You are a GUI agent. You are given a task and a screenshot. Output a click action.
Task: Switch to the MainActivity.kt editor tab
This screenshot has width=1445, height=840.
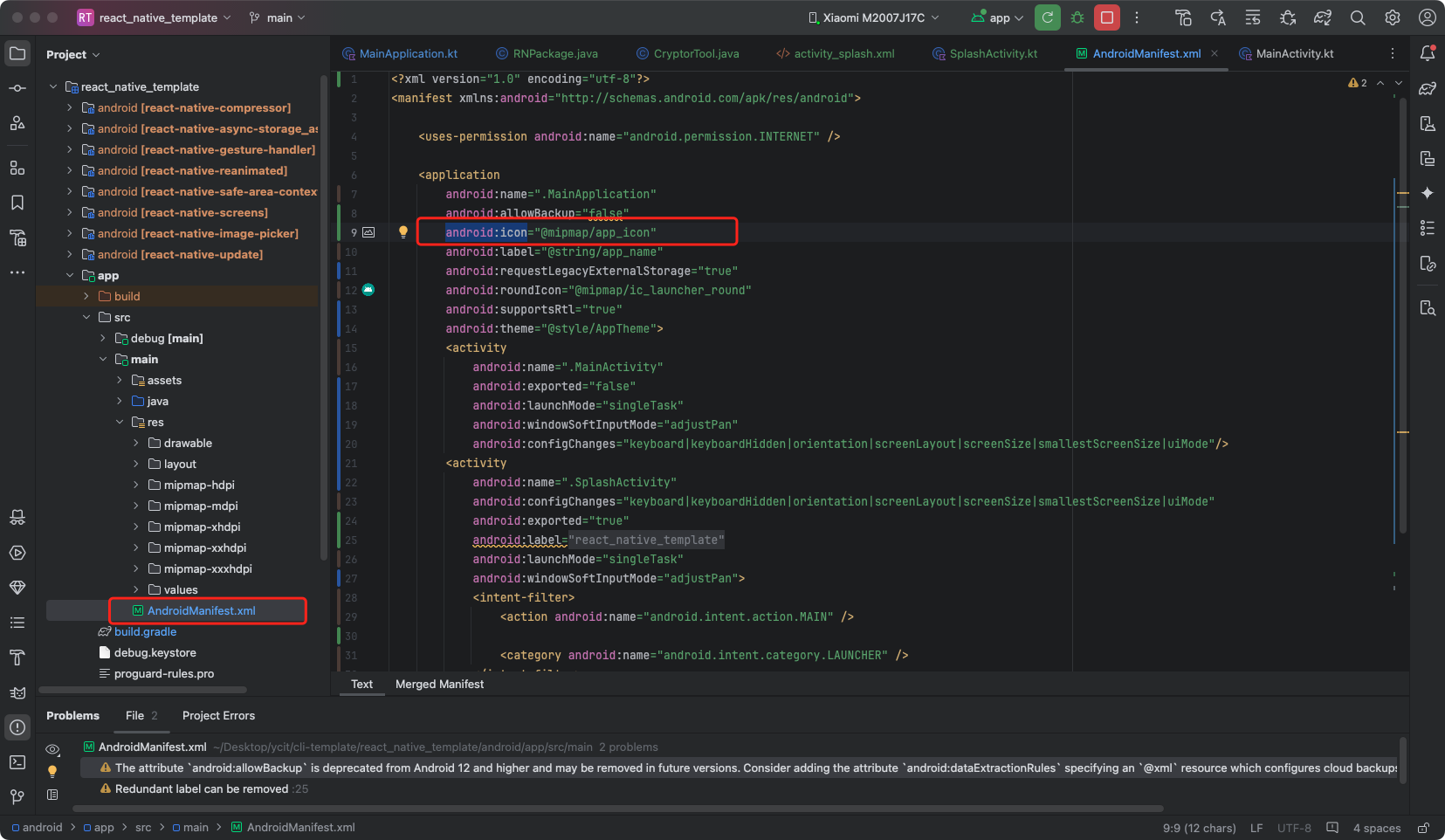click(x=1294, y=54)
